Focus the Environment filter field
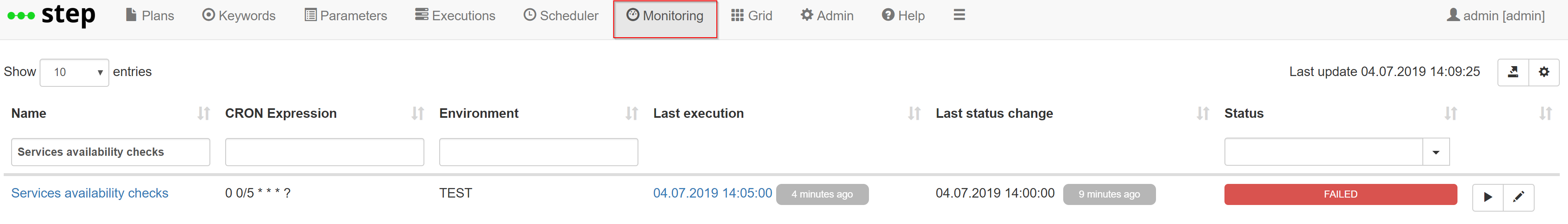Viewport: 1568px width, 224px height. [539, 152]
